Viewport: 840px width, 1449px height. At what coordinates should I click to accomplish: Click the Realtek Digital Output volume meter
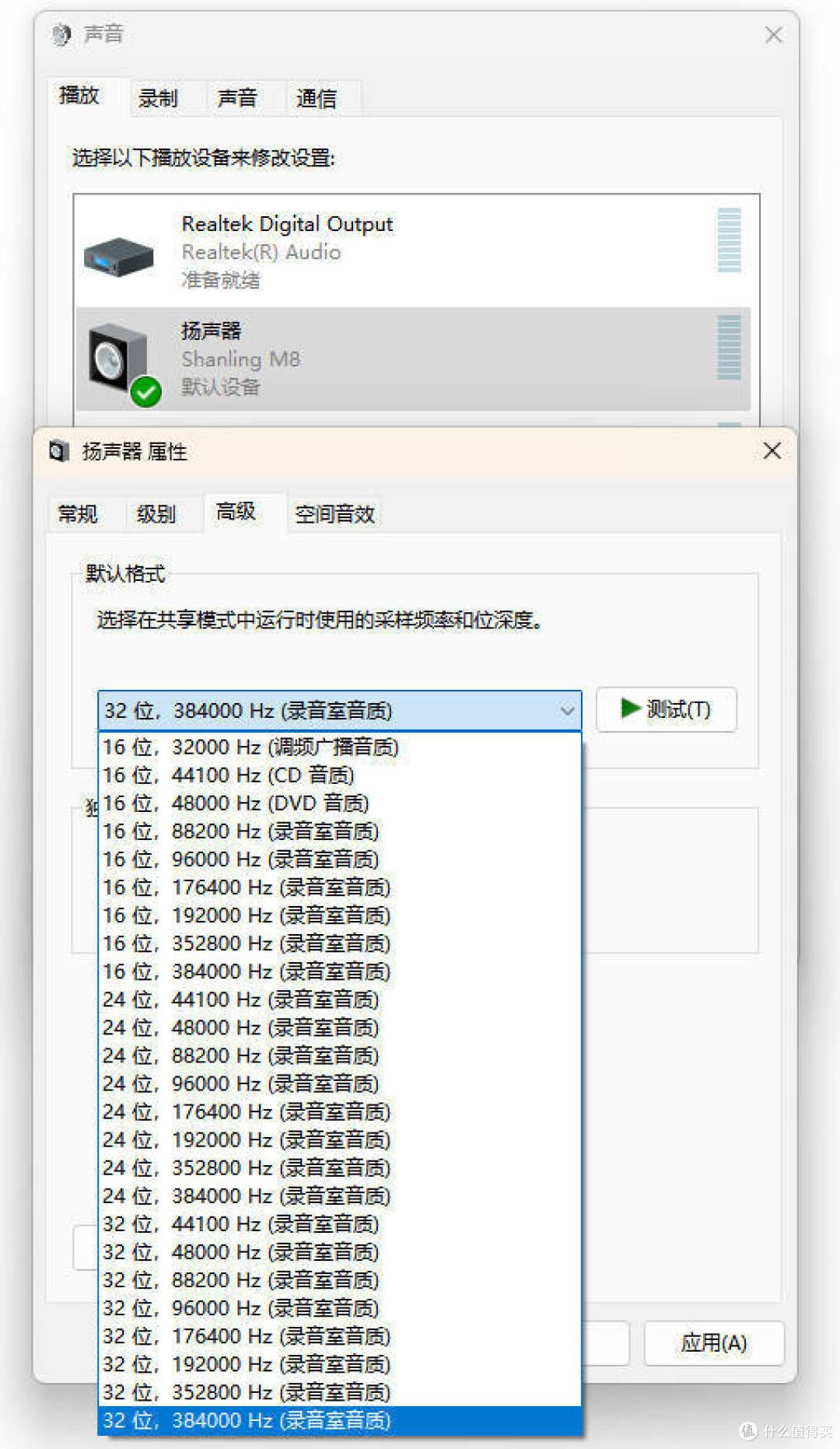729,240
